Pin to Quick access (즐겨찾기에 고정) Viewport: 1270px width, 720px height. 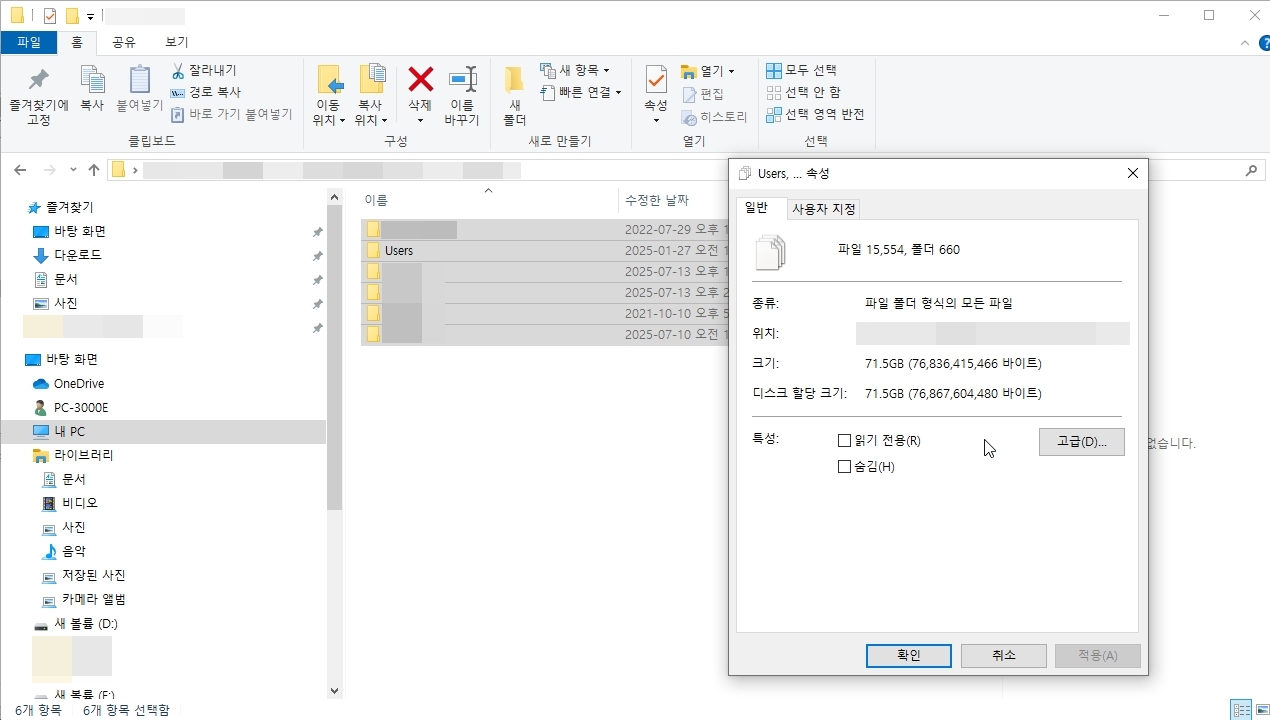(x=38, y=96)
